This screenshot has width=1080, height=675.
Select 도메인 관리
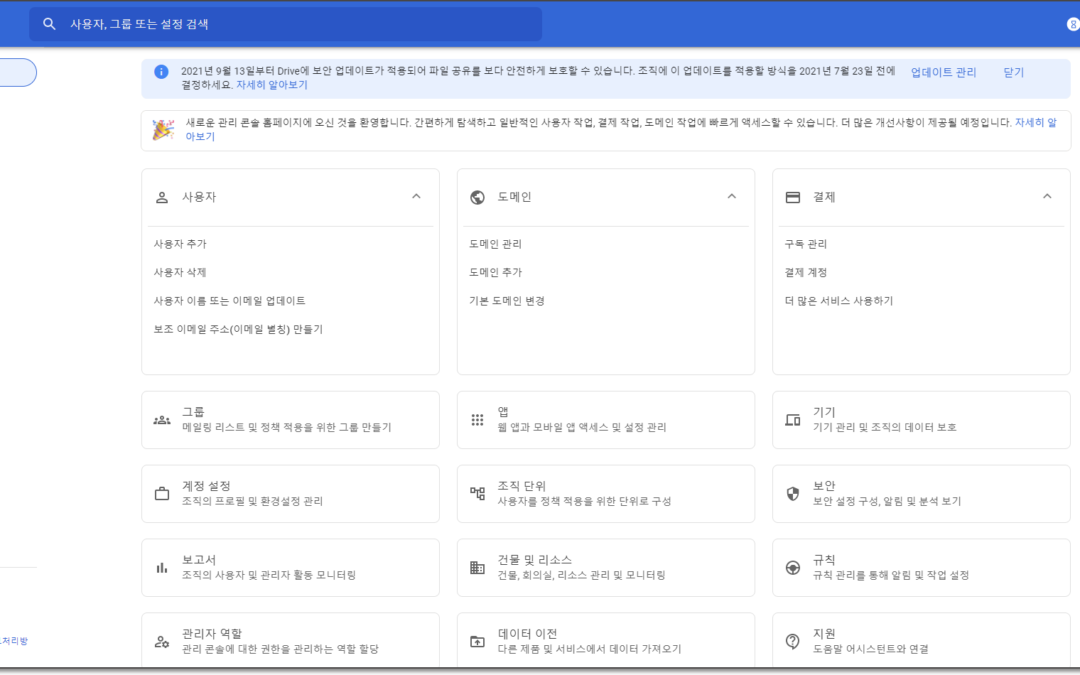(x=495, y=244)
